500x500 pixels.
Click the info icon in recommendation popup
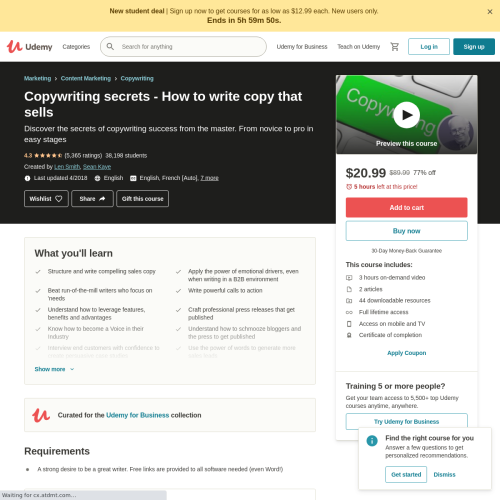pos(372,441)
